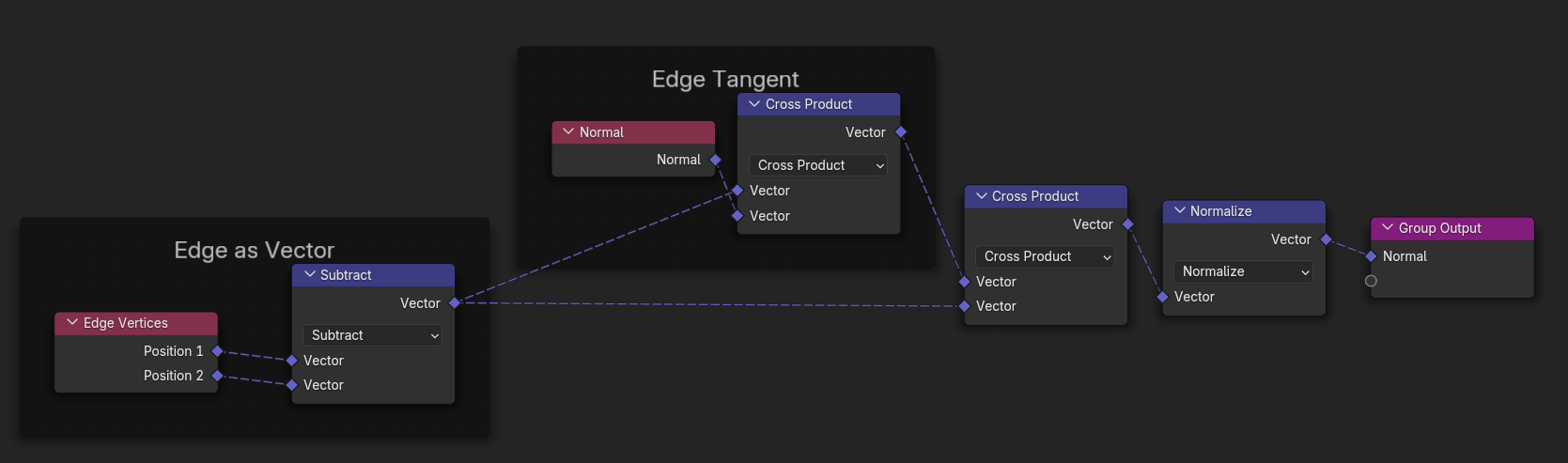The image size is (1568, 463).
Task: Select the Normalize node title bar
Action: (1244, 211)
